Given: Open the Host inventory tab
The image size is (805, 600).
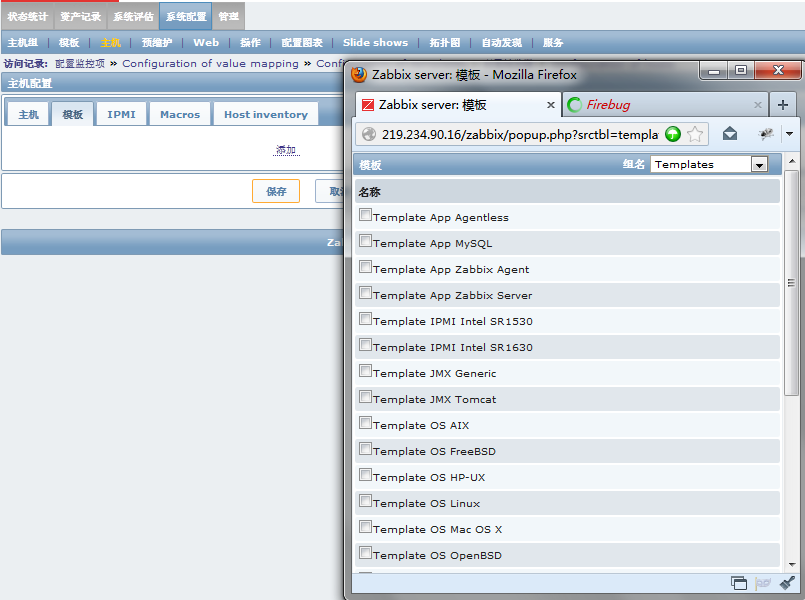Looking at the screenshot, I should pos(265,114).
